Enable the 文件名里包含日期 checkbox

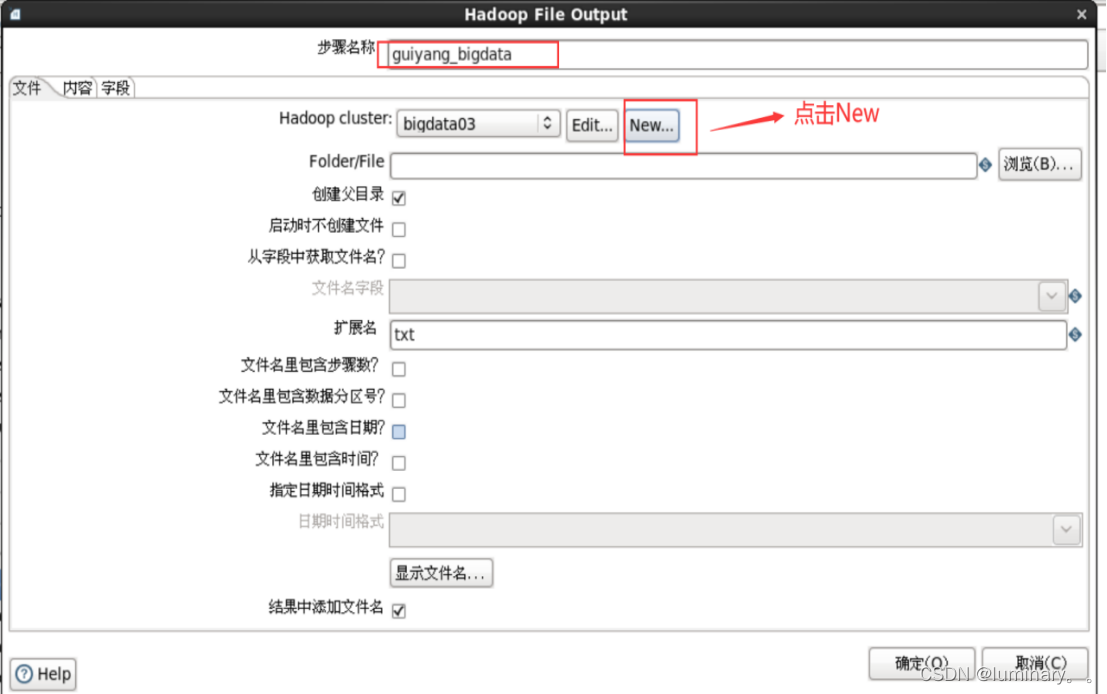pyautogui.click(x=398, y=430)
